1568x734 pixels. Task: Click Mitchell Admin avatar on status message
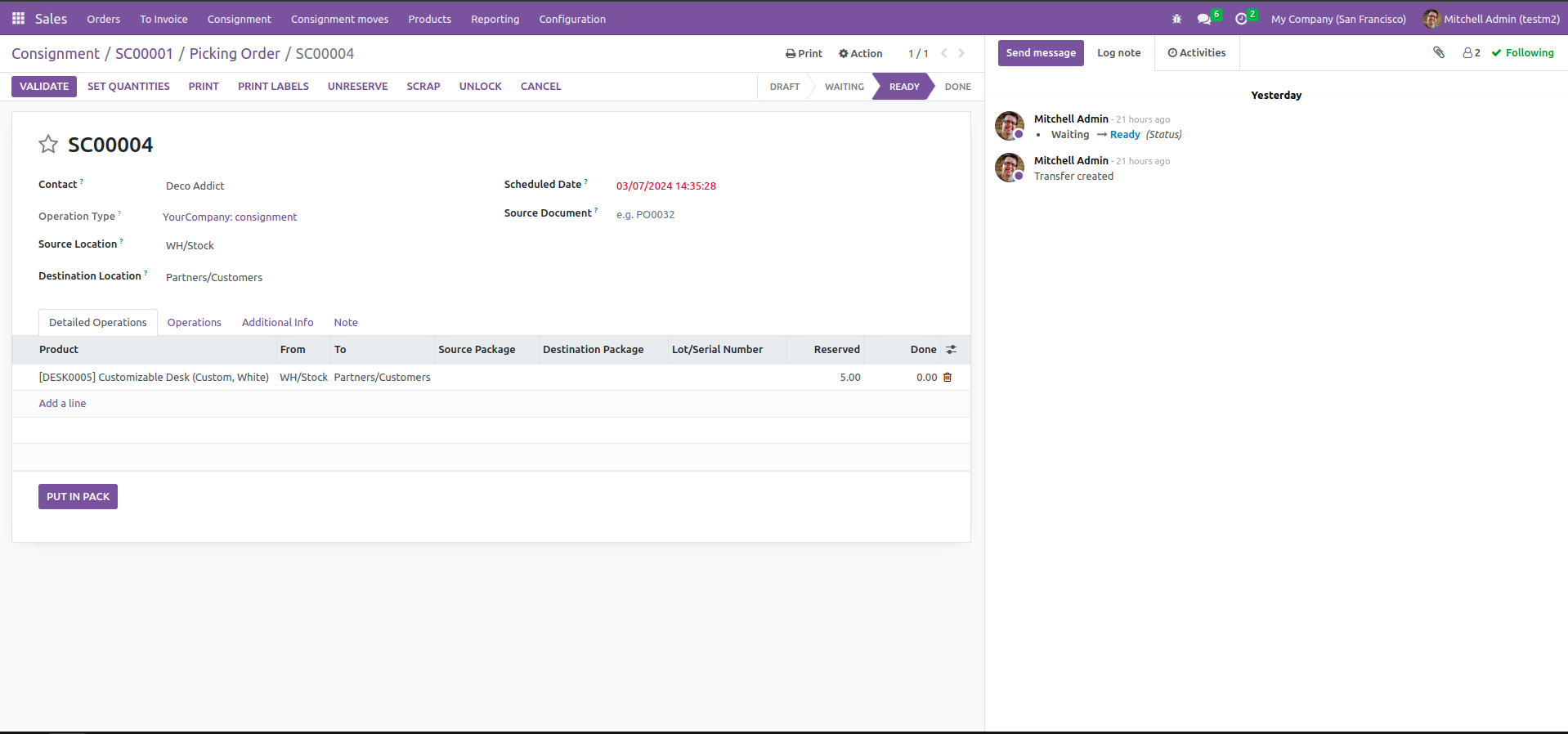(x=1010, y=126)
